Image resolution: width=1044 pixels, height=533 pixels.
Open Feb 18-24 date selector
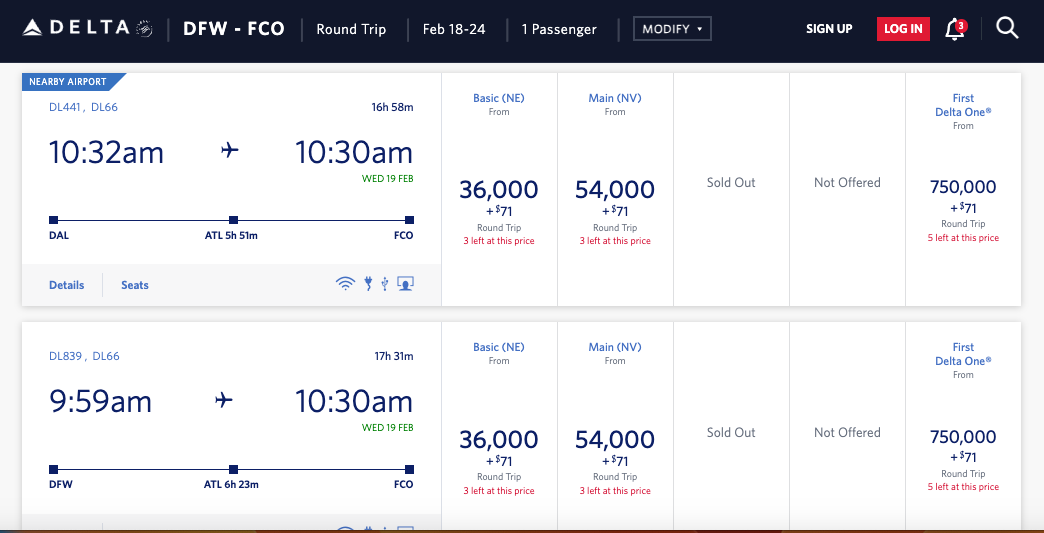454,29
